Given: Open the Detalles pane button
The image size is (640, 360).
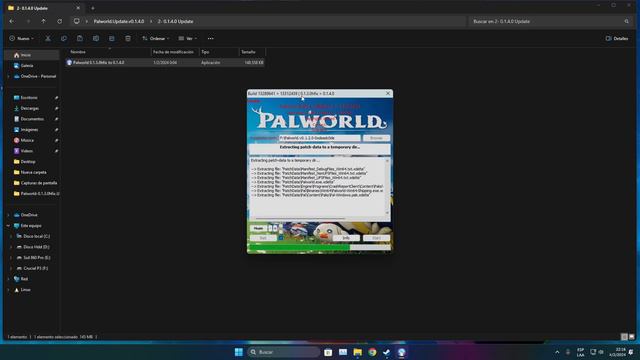Looking at the screenshot, I should tap(617, 38).
